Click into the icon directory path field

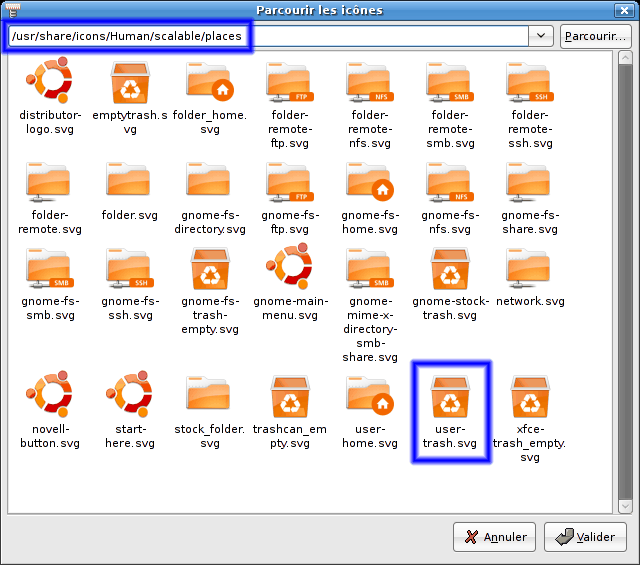[269, 36]
